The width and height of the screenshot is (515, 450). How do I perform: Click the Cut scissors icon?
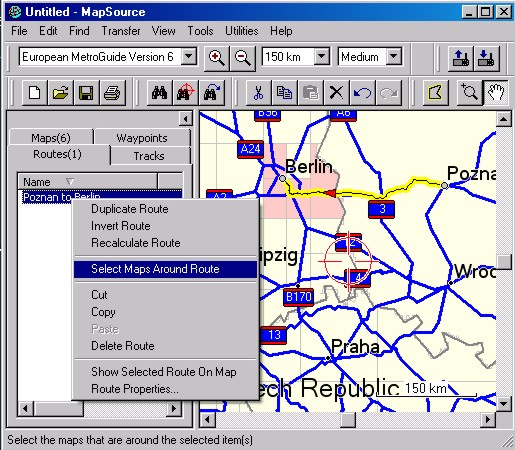pyautogui.click(x=258, y=92)
